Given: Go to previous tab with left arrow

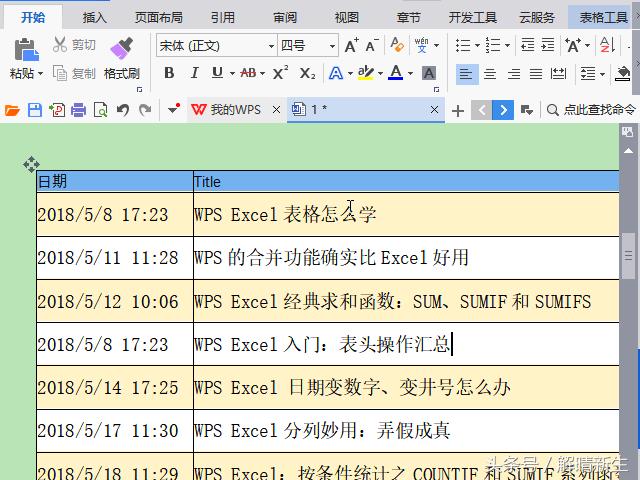Looking at the screenshot, I should tap(482, 110).
